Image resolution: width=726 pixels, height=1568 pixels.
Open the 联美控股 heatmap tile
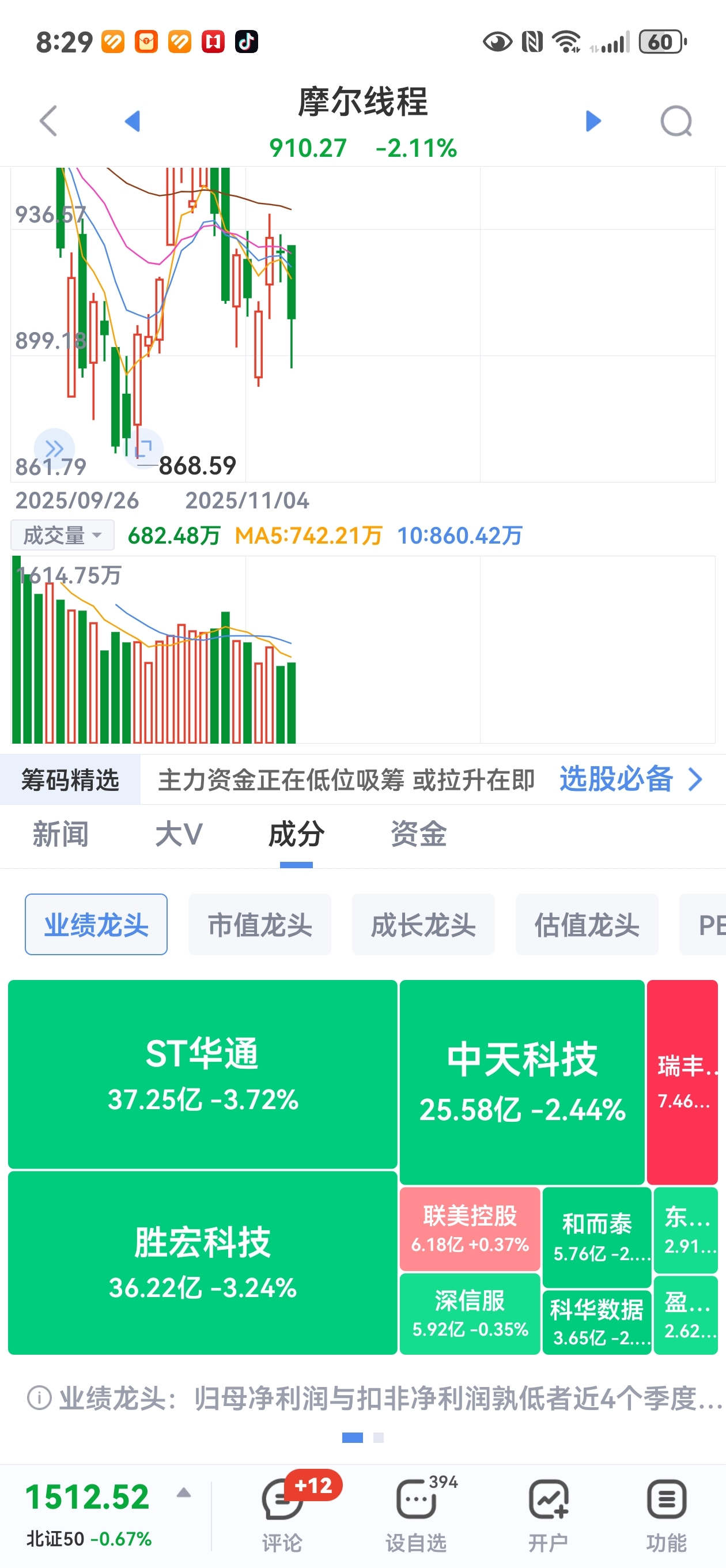click(470, 1229)
